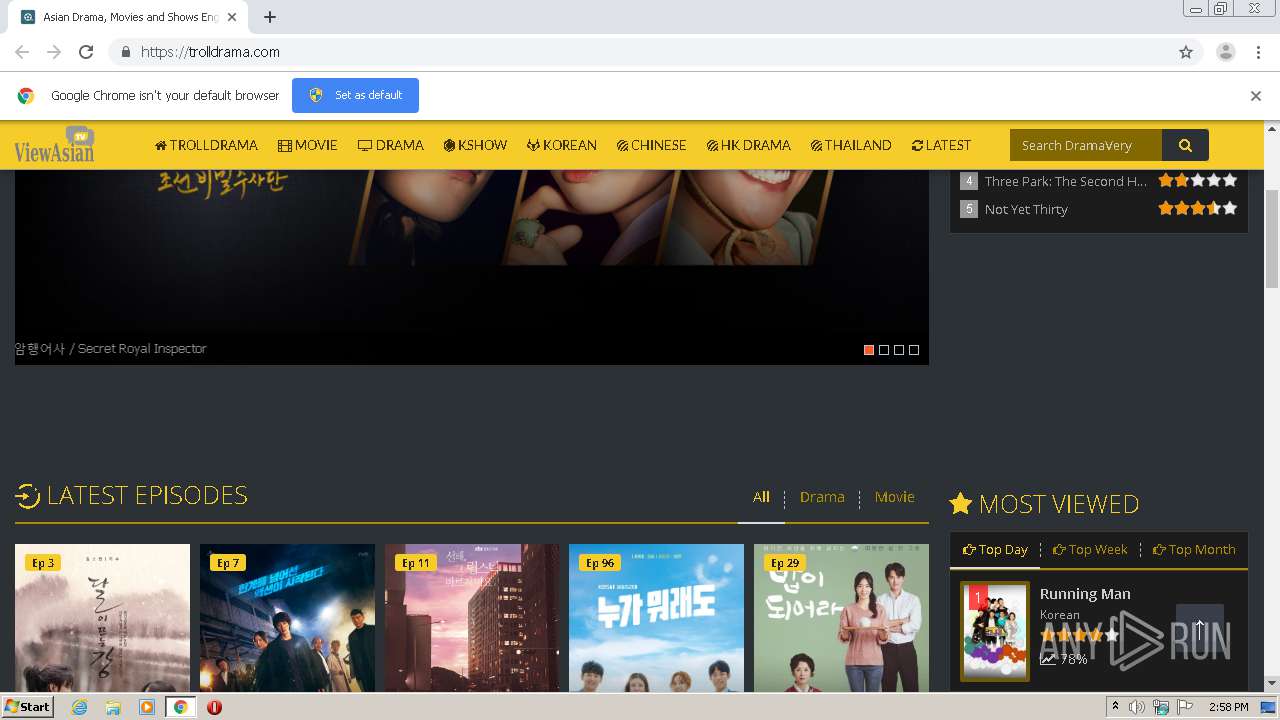The image size is (1280, 720).
Task: Launch Windows Media Player from taskbar
Action: click(x=147, y=707)
